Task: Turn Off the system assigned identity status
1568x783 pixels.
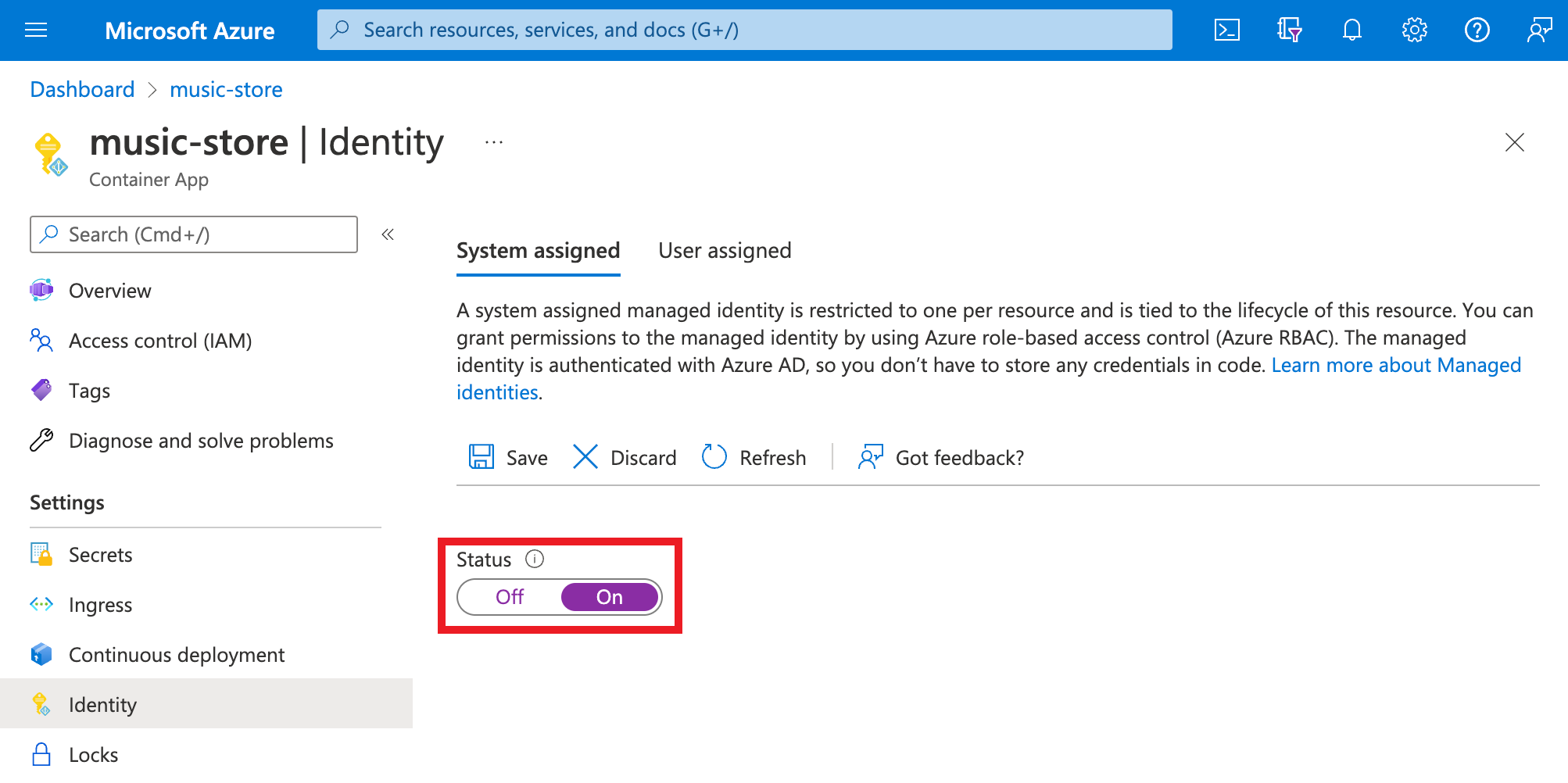Action: click(x=509, y=597)
